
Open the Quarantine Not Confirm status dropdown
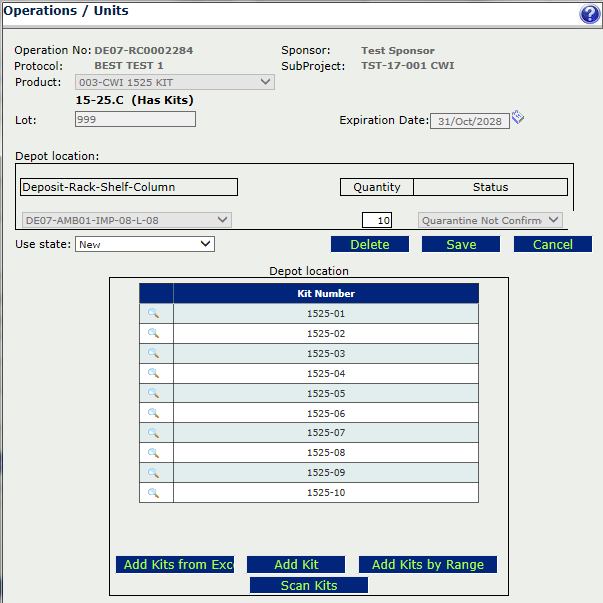pos(490,220)
